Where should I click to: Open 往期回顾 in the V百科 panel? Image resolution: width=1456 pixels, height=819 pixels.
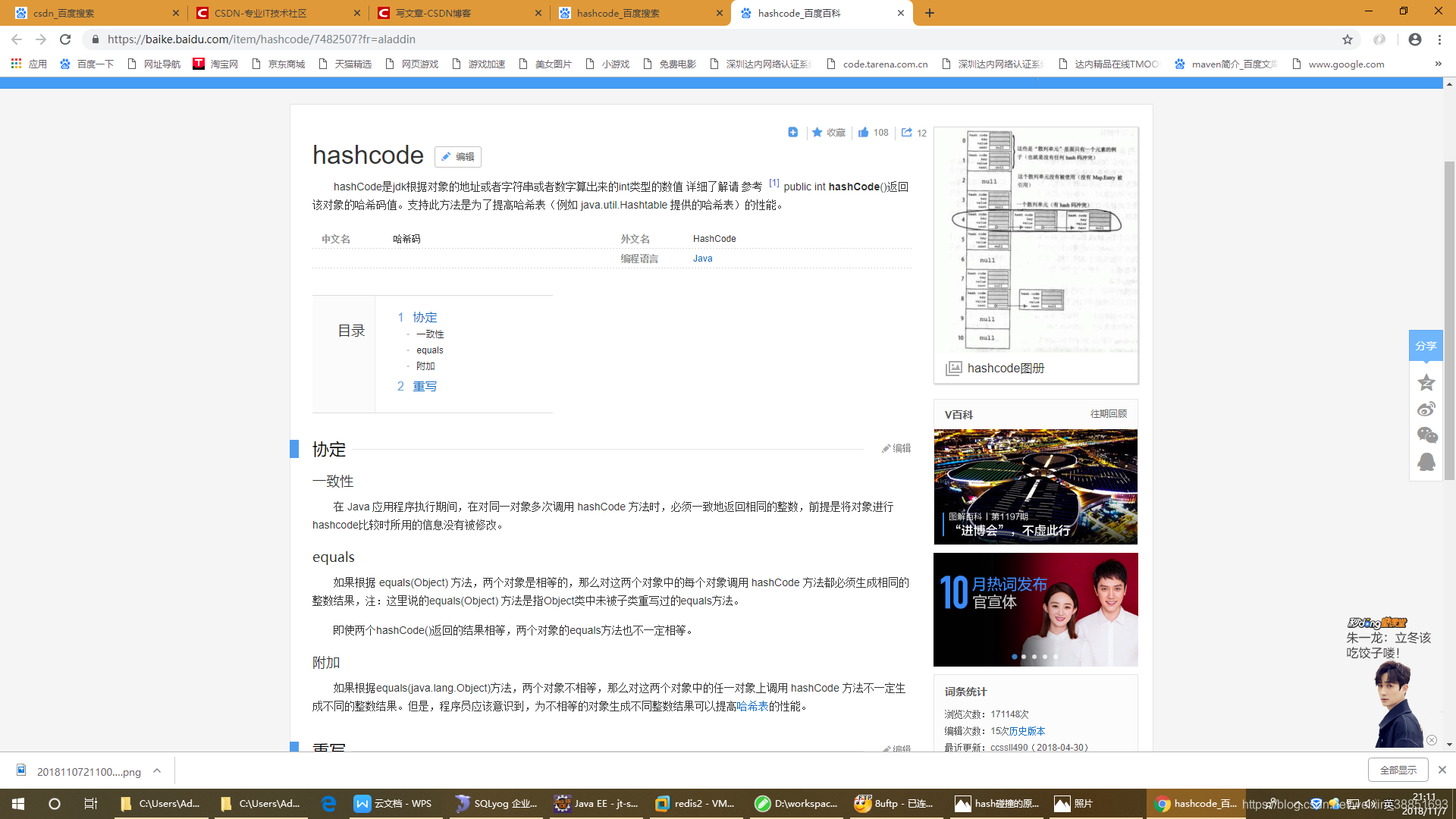[x=1109, y=414]
